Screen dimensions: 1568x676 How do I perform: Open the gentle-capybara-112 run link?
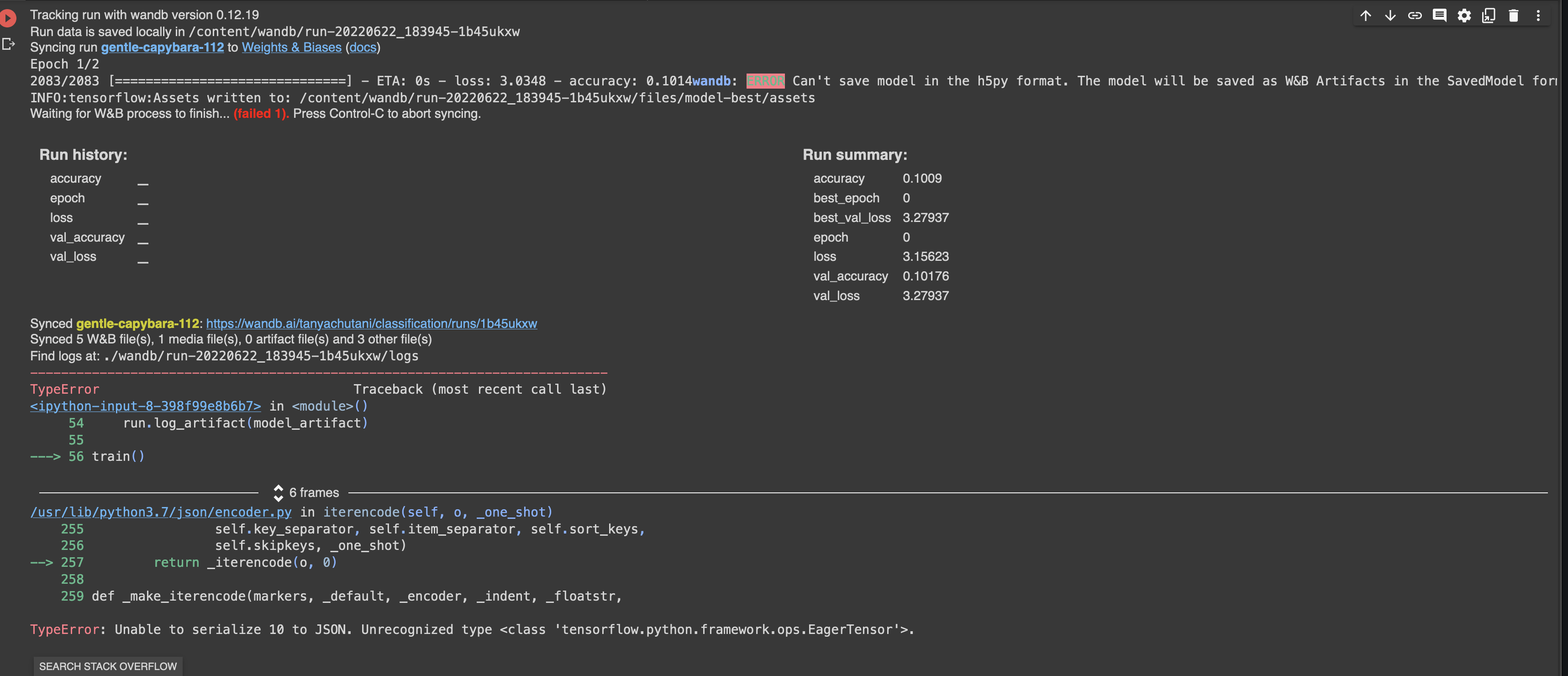[162, 47]
